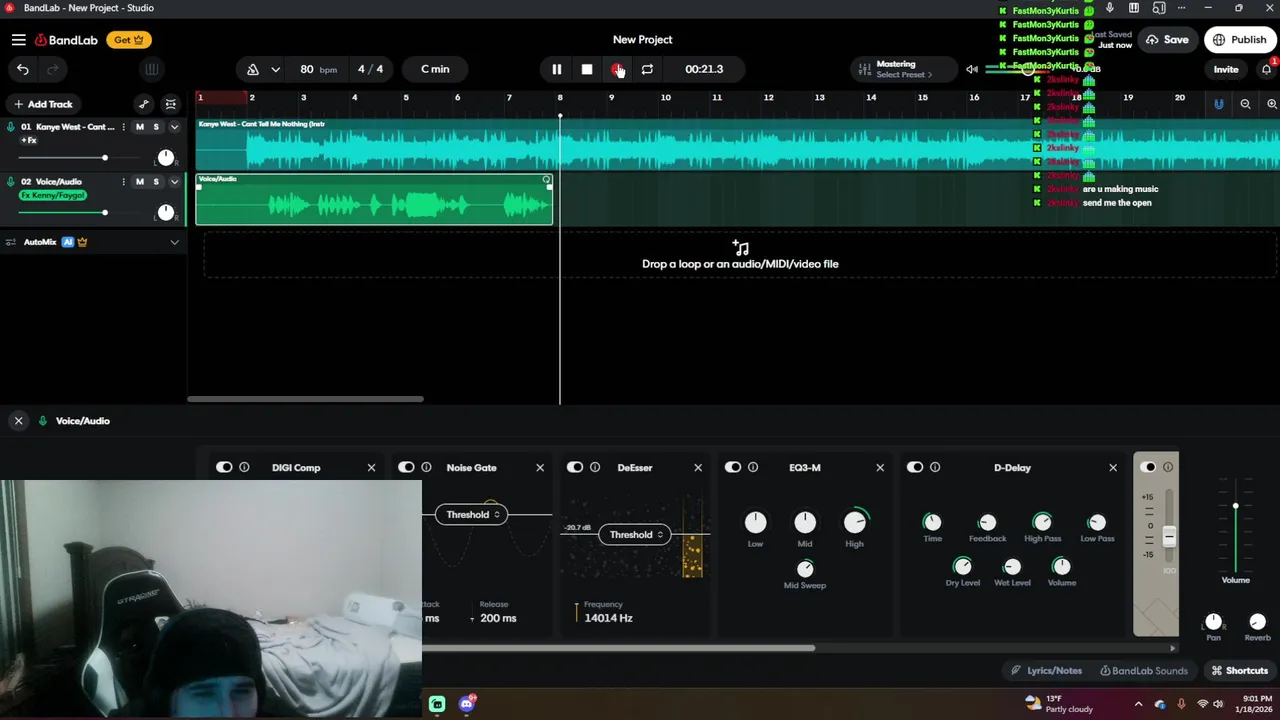This screenshot has width=1280, height=720.
Task: Expand the Kanye West track options chevron
Action: (174, 127)
